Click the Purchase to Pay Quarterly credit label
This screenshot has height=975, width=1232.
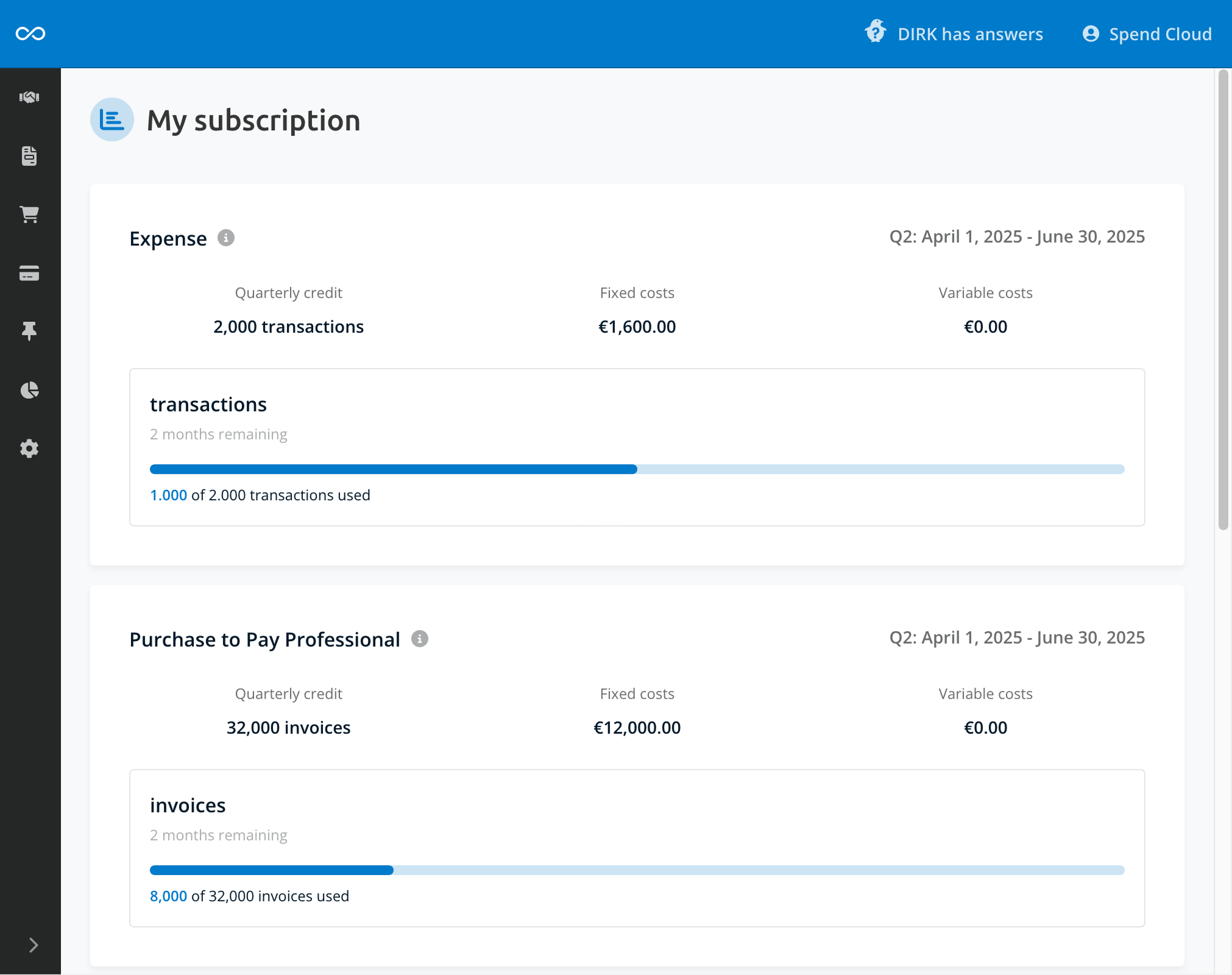tap(288, 694)
